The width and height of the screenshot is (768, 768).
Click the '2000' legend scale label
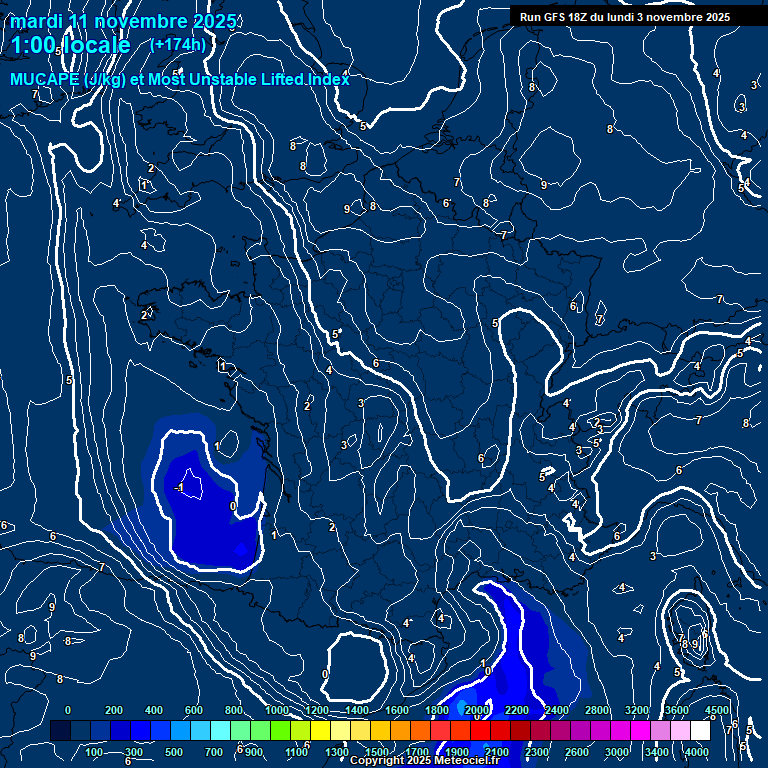[477, 710]
